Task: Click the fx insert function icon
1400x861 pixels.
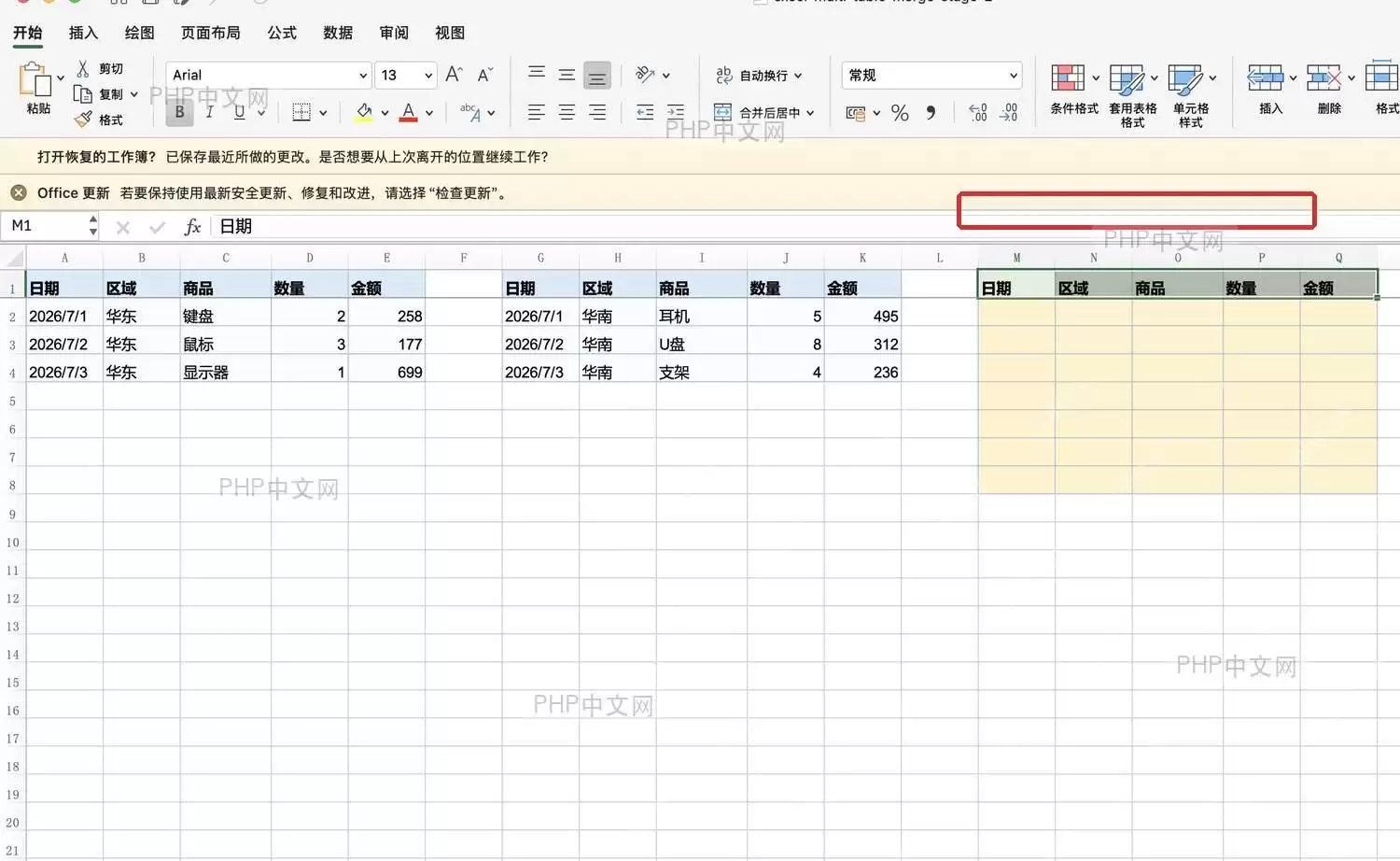Action: 192,227
